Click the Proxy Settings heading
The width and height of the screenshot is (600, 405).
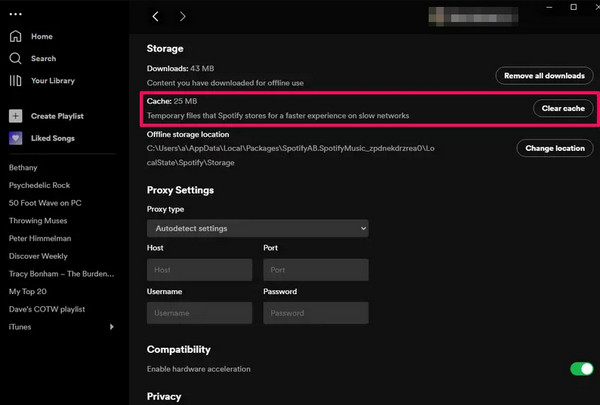coord(180,190)
